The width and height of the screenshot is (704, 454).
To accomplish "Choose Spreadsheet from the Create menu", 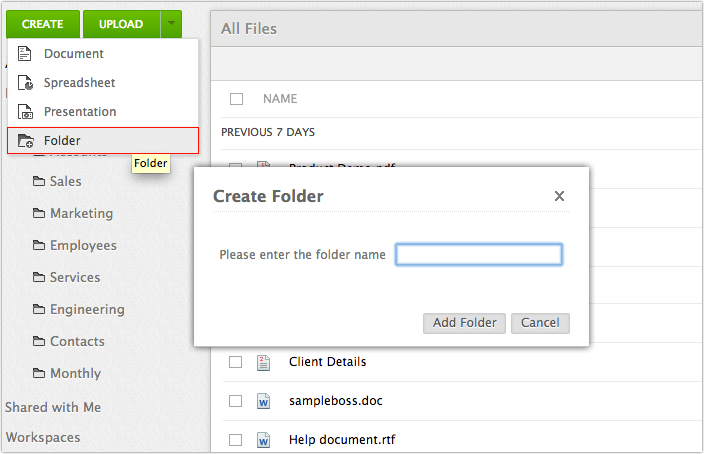I will (x=79, y=83).
